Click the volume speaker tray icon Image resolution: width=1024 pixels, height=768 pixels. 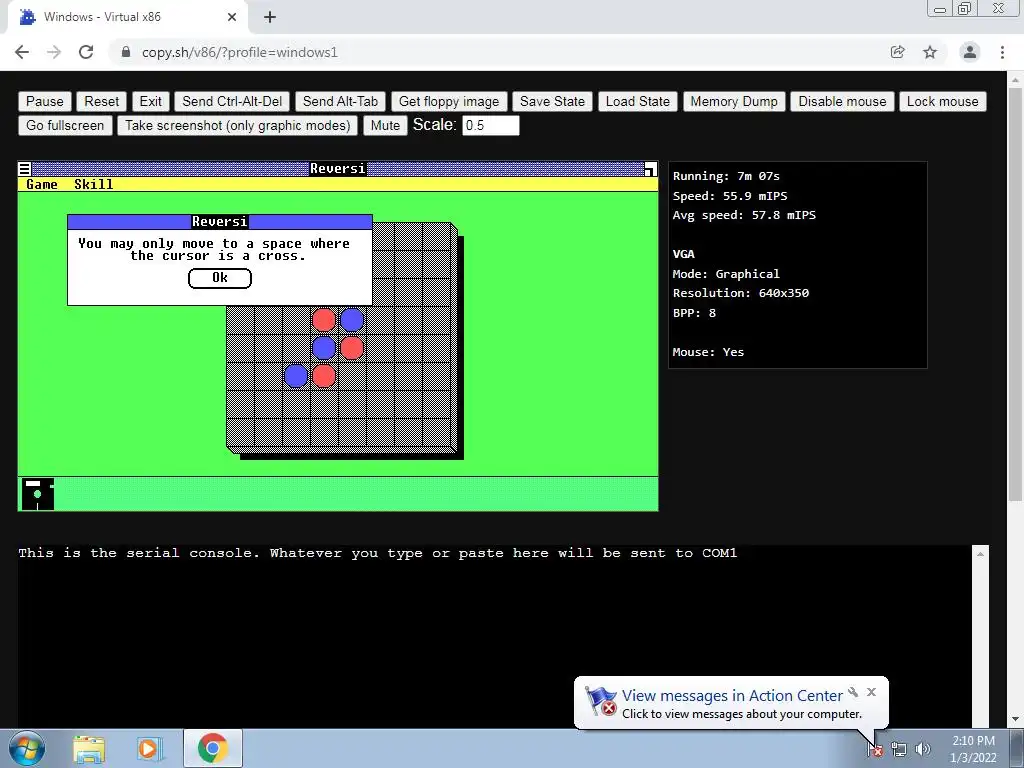point(923,749)
